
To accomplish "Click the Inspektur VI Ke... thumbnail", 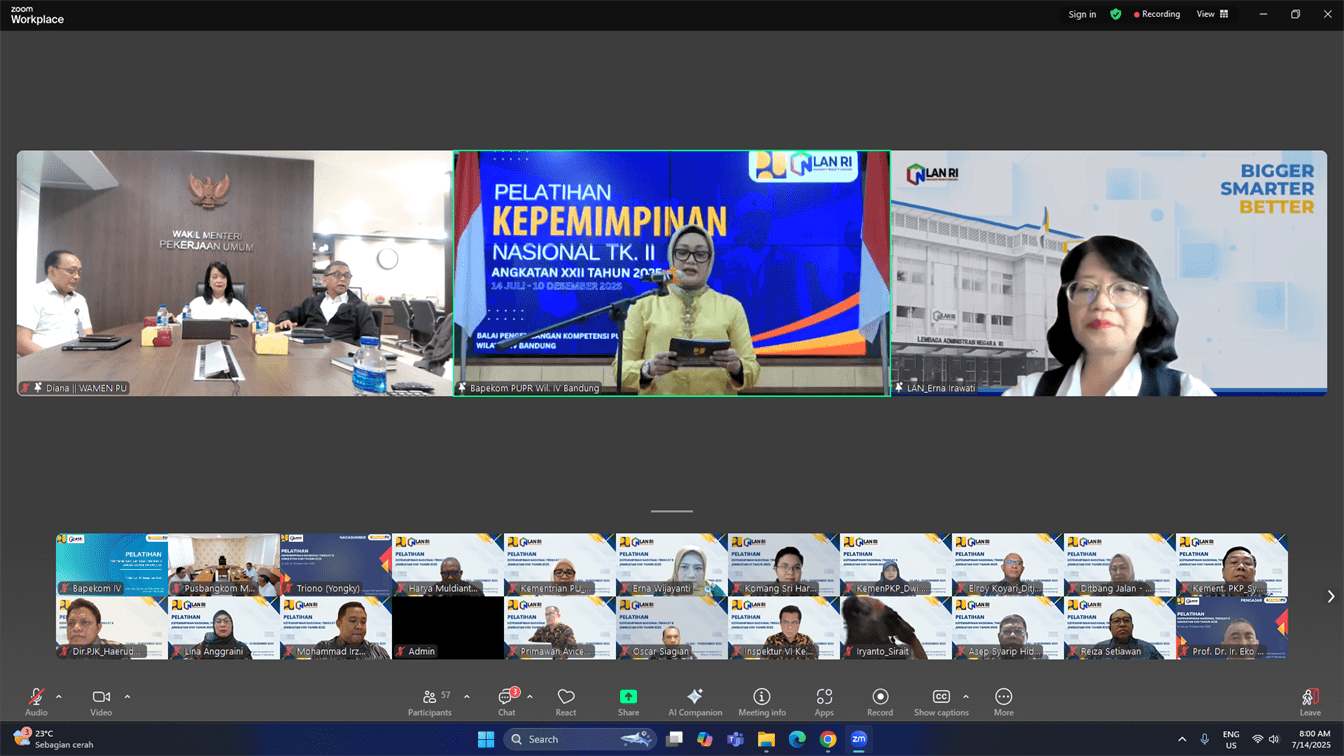I will point(784,628).
